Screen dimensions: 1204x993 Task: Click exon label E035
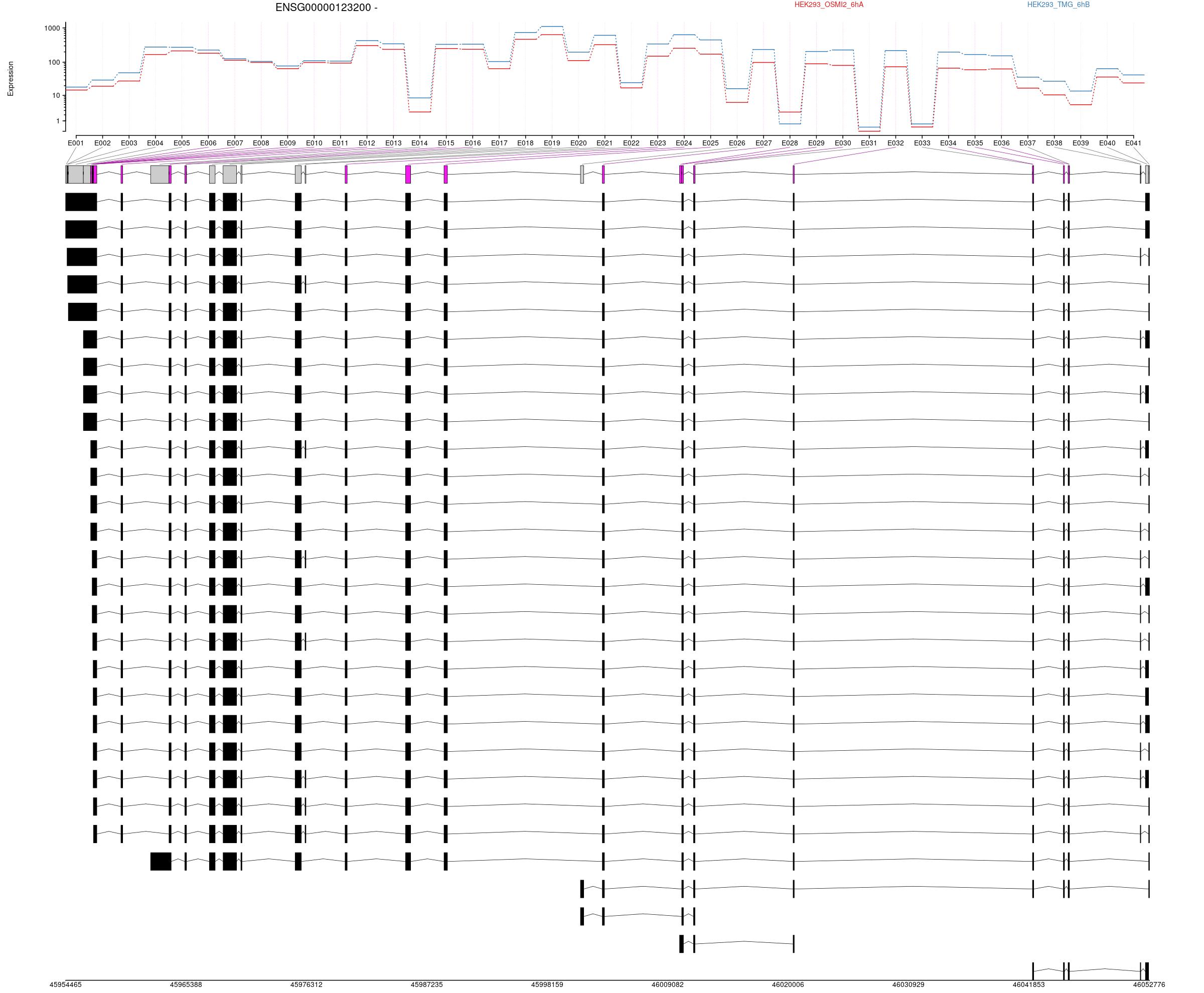point(975,143)
